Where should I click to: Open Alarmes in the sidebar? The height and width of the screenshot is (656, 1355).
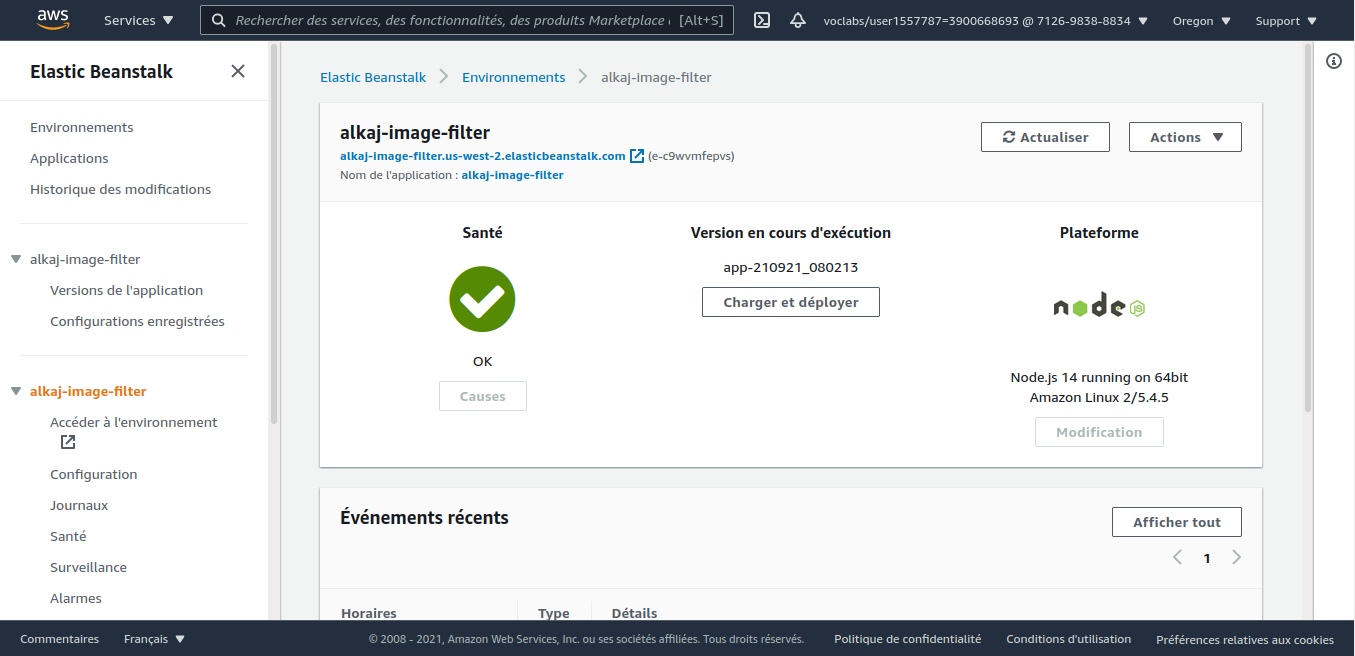[x=76, y=598]
